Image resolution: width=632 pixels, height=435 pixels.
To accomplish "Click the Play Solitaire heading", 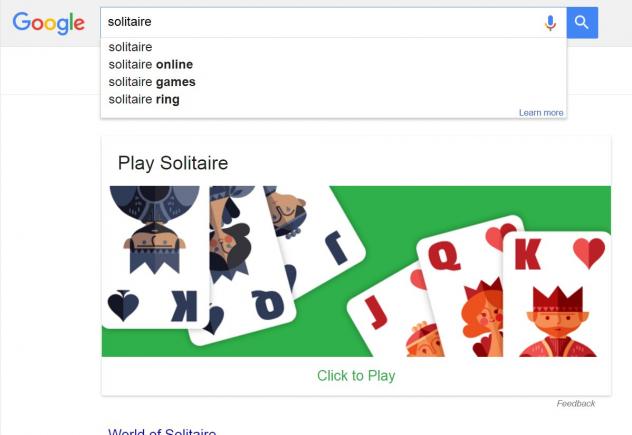I will pos(173,163).
